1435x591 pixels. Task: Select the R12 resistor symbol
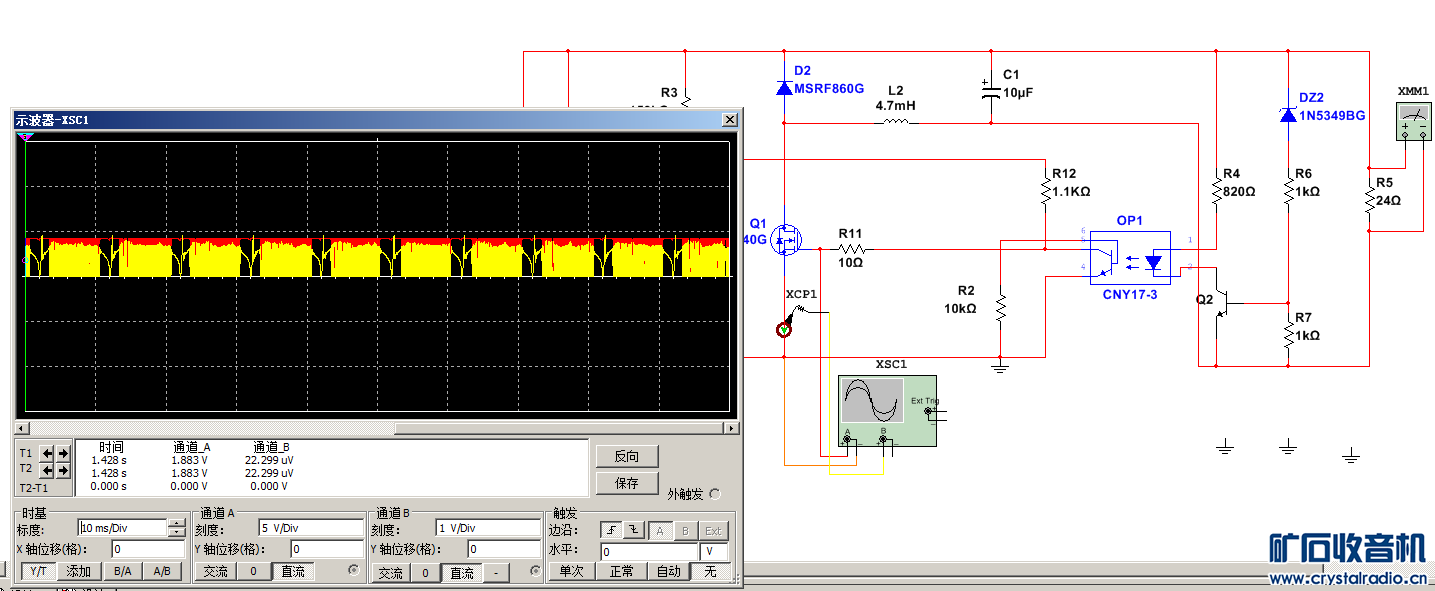[x=1045, y=189]
